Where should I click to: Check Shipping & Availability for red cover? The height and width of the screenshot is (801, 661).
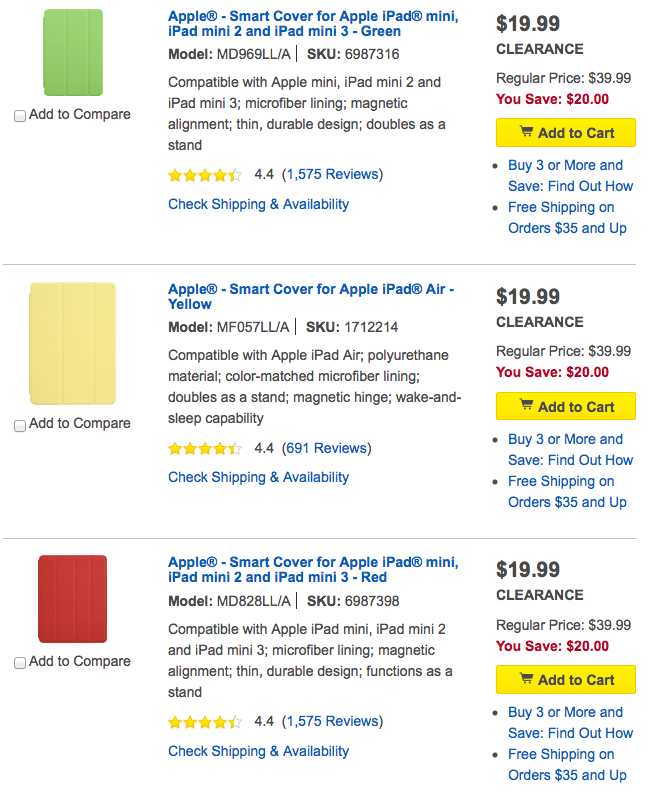click(258, 751)
